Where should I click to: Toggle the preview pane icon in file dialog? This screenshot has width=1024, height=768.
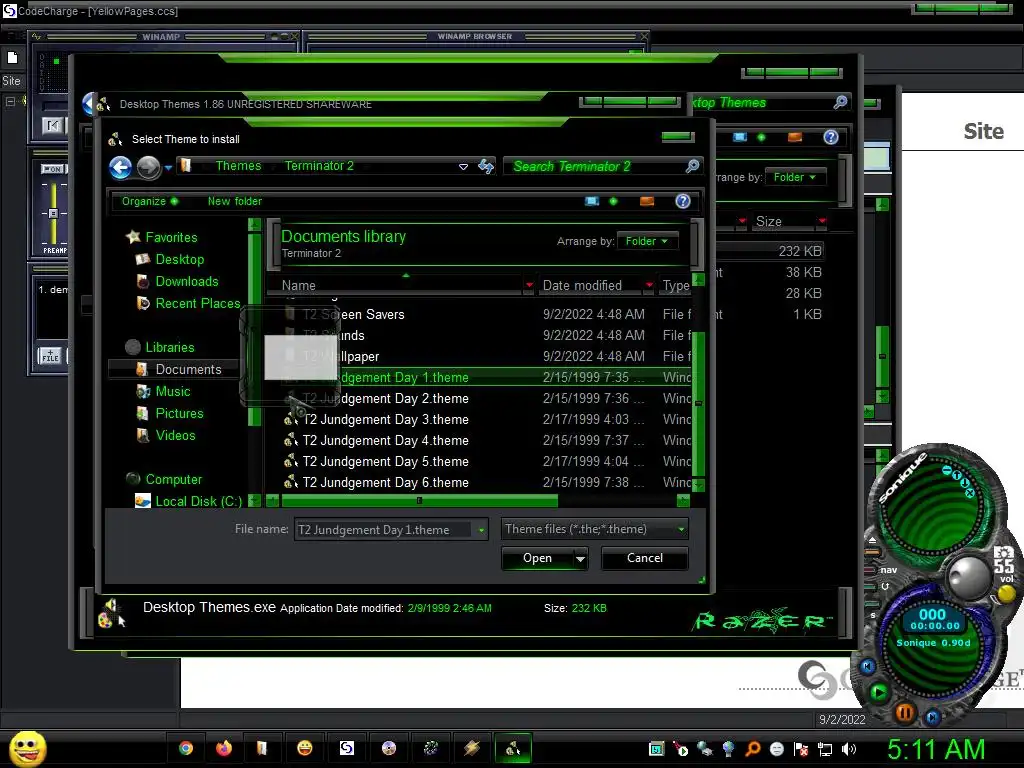[x=647, y=201]
